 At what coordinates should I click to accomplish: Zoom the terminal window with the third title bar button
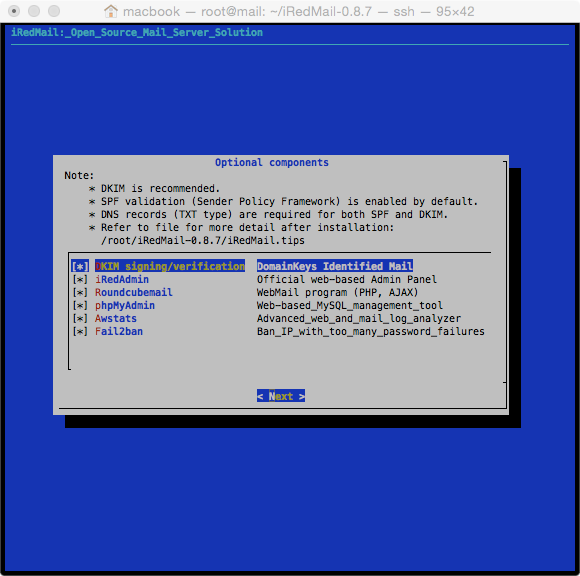[x=54, y=11]
